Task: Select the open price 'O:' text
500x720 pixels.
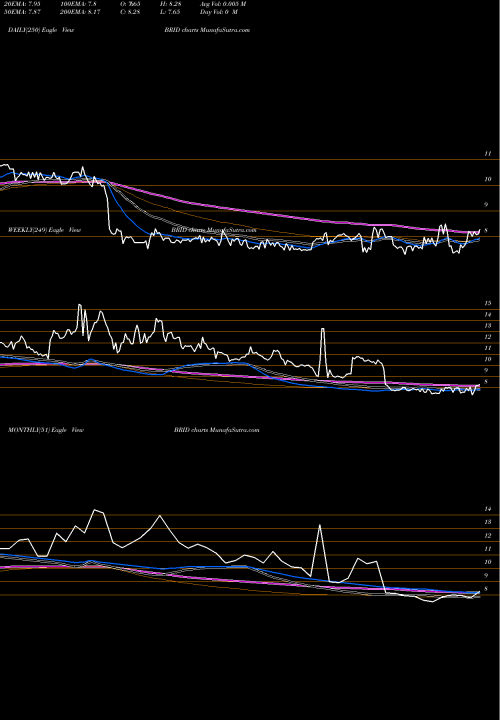Action: (x=130, y=4)
